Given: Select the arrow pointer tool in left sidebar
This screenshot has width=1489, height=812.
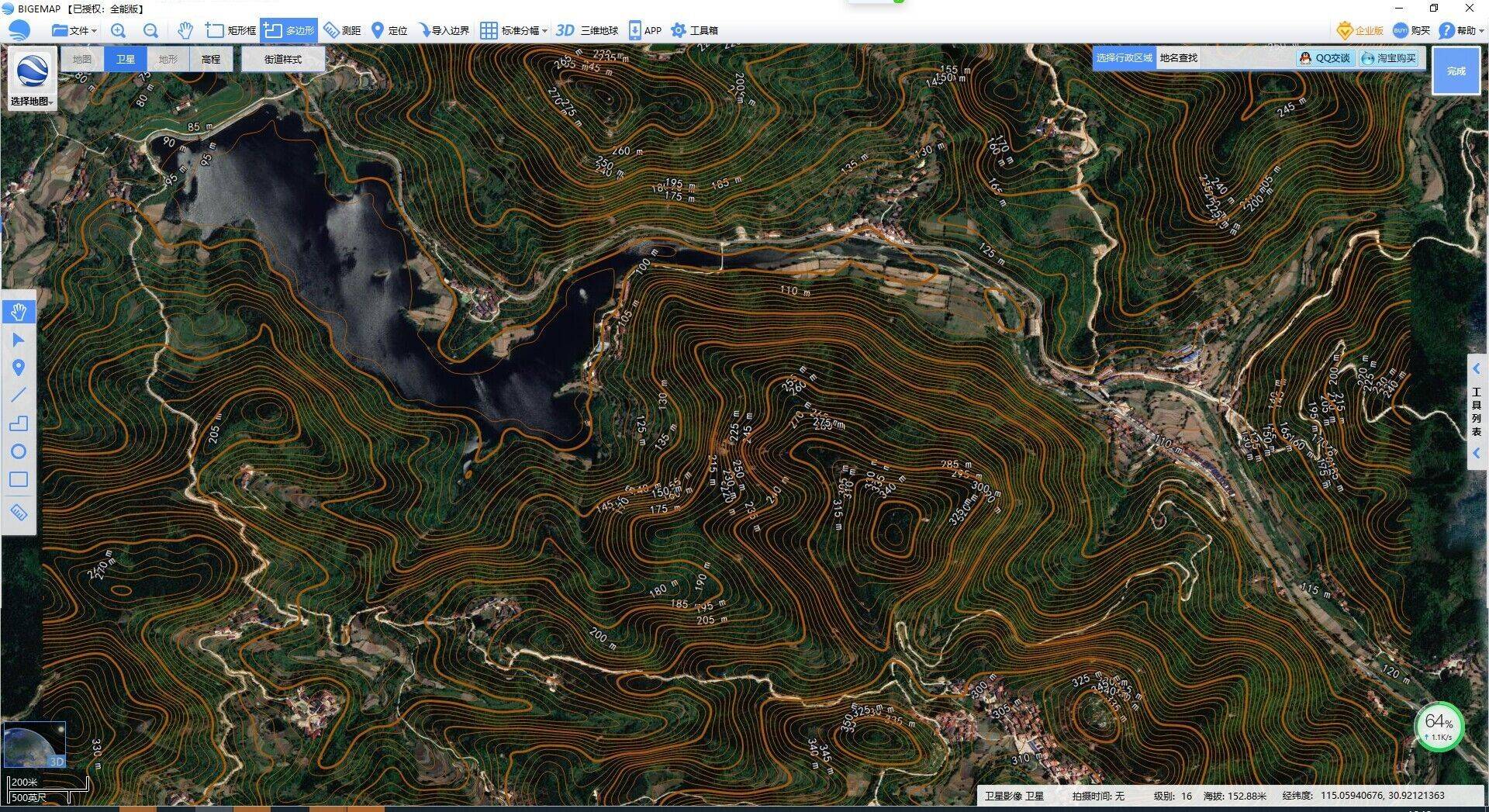Looking at the screenshot, I should coord(19,340).
